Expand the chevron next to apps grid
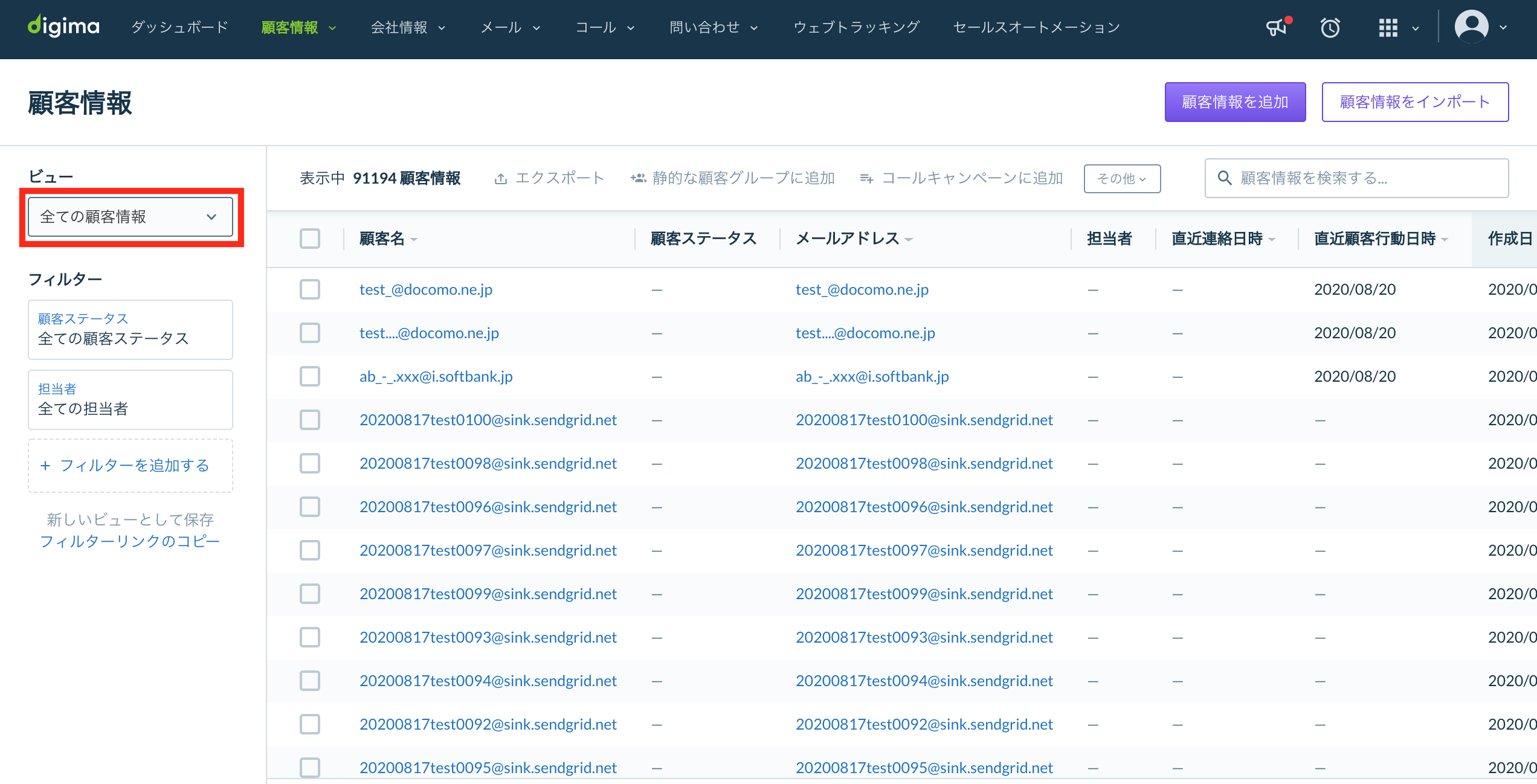The height and width of the screenshot is (784, 1537). point(1416,28)
